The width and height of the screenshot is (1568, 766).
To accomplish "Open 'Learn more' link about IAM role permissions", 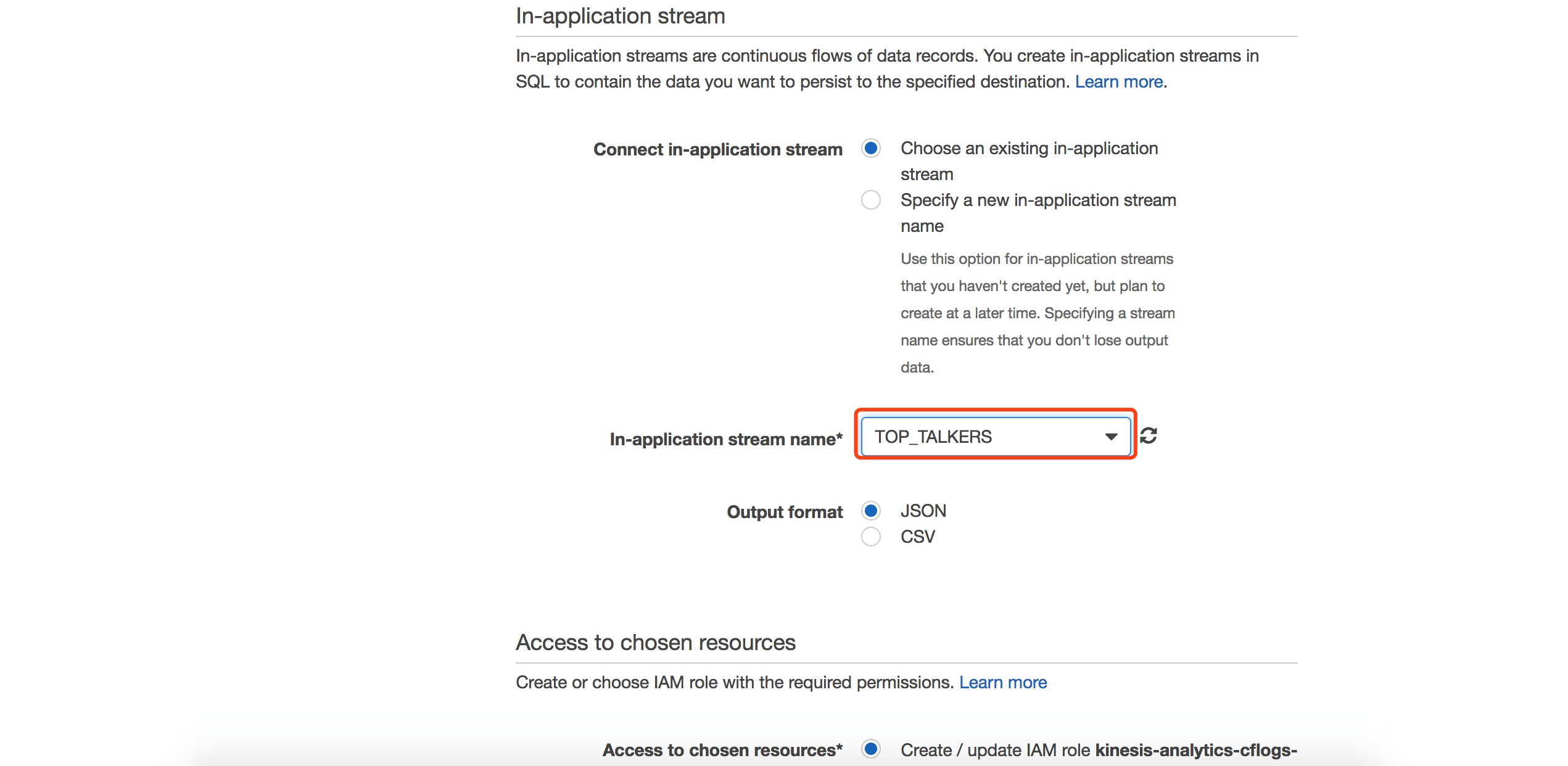I will [1002, 683].
